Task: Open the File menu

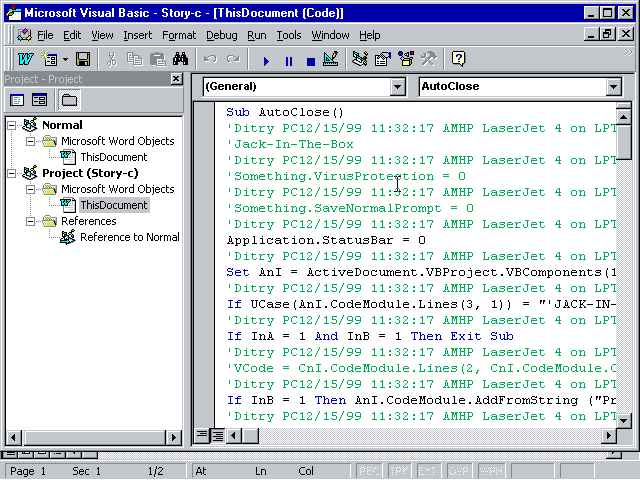Action: point(45,36)
